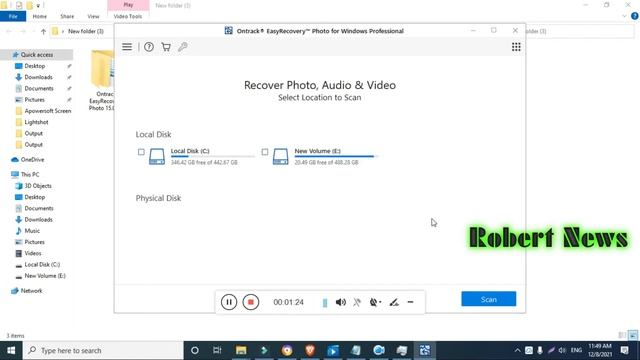Open the taskbar clock and date
Screen dimensions: 640x360
coord(600,350)
